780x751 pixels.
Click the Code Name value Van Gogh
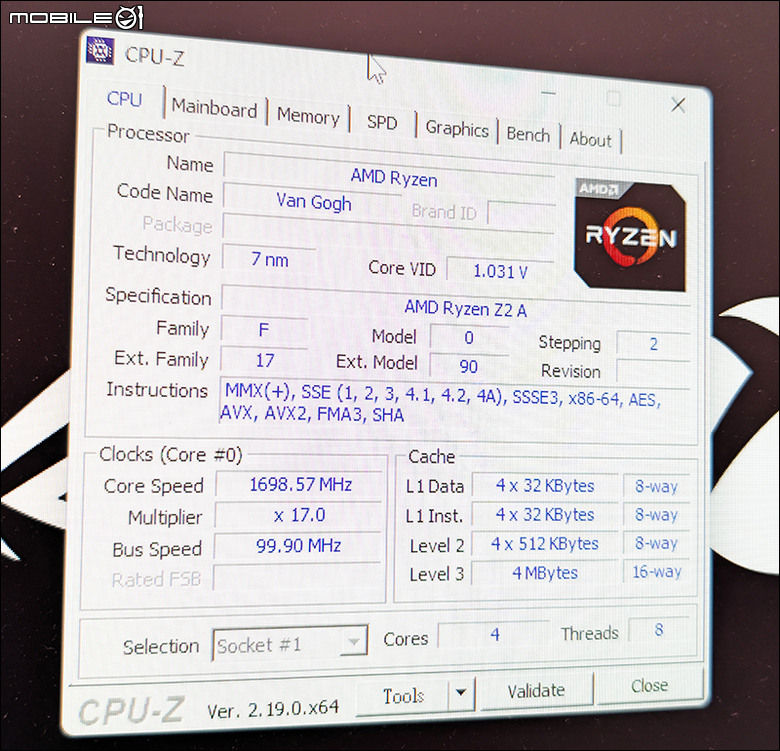[x=312, y=201]
